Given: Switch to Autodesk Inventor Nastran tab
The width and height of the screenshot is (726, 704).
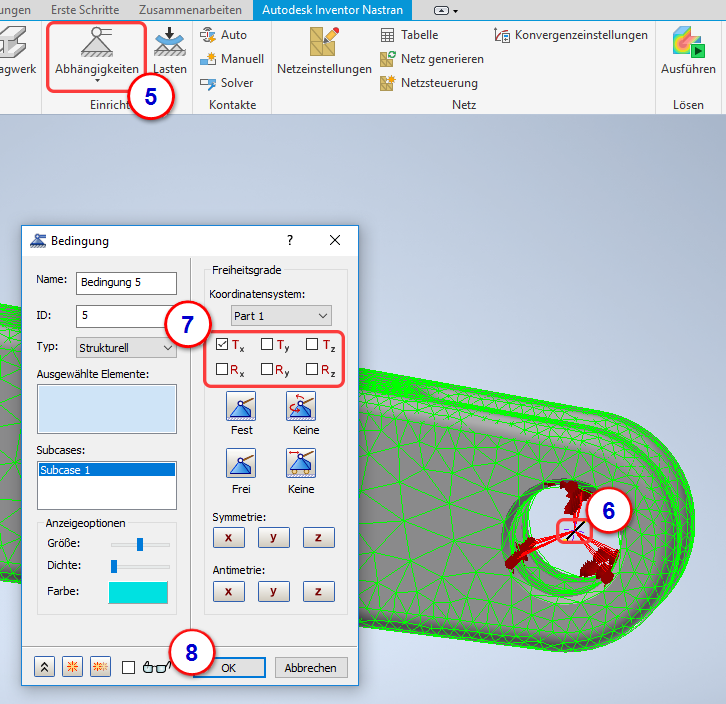Looking at the screenshot, I should [x=332, y=10].
